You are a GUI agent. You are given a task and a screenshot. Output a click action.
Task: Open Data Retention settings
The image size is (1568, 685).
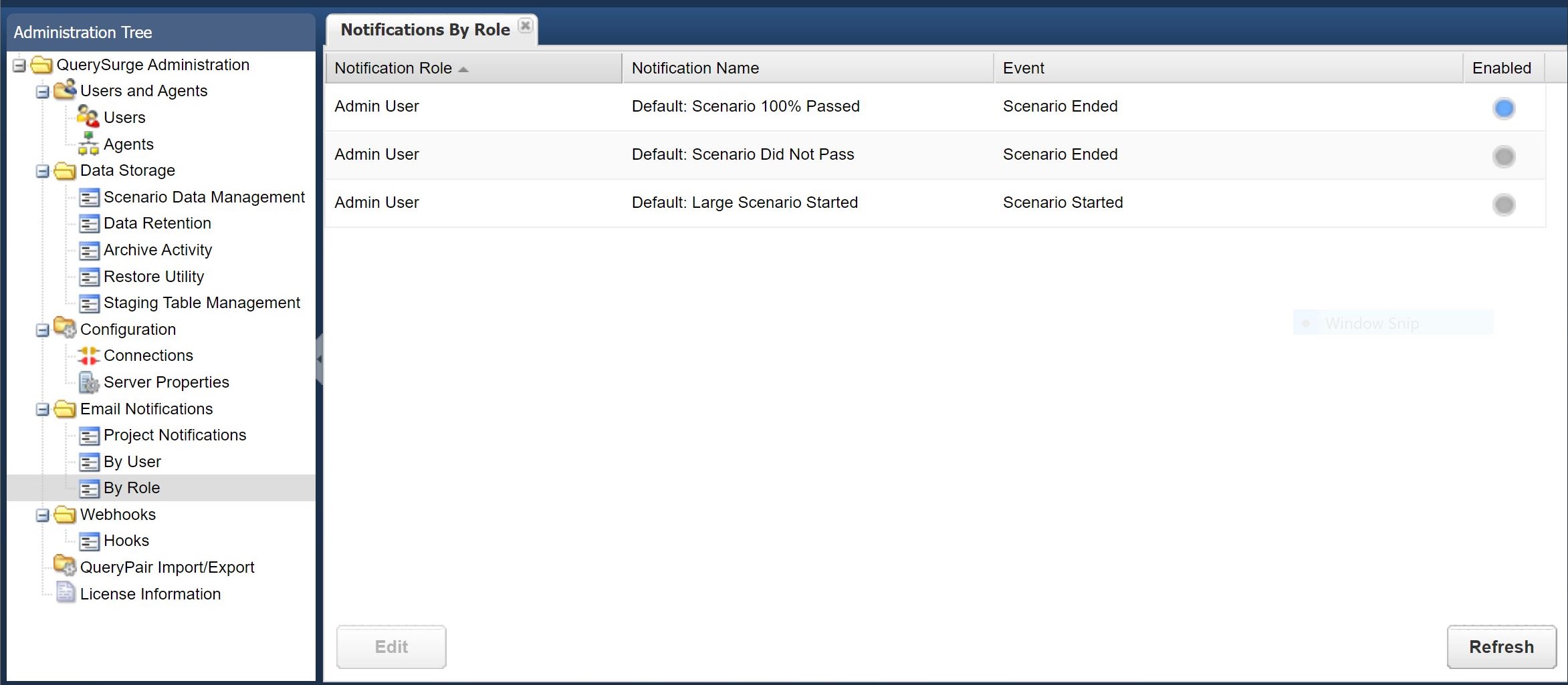pos(157,223)
